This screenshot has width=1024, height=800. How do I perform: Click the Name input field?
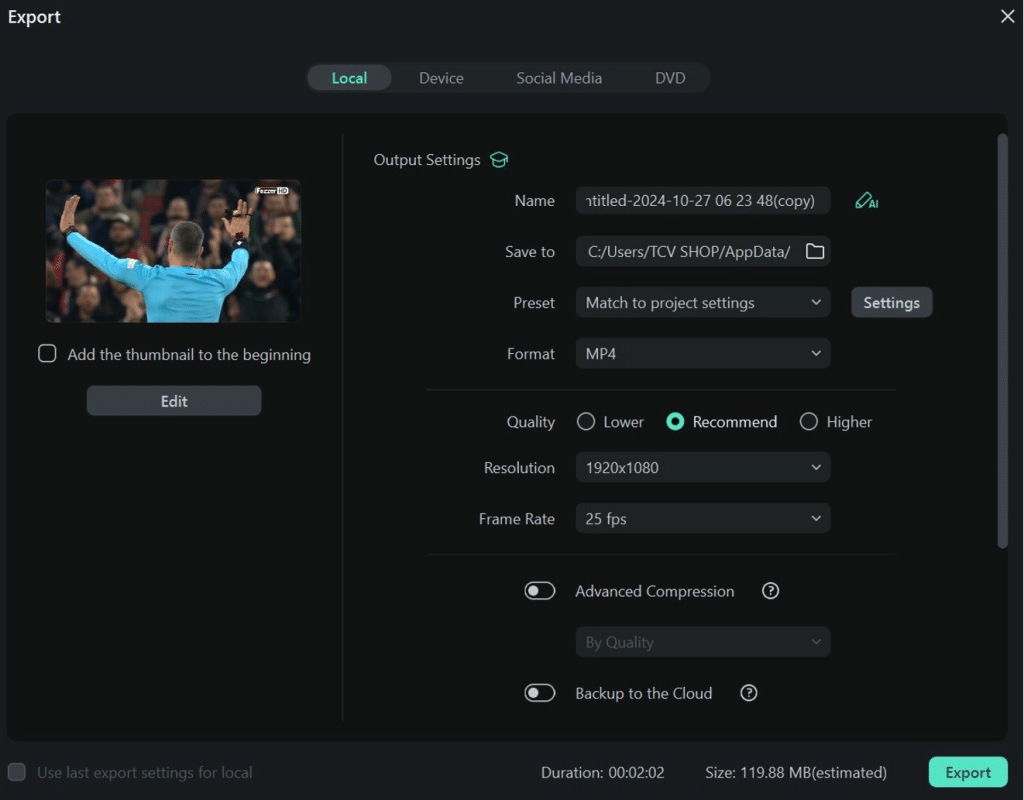click(x=702, y=201)
